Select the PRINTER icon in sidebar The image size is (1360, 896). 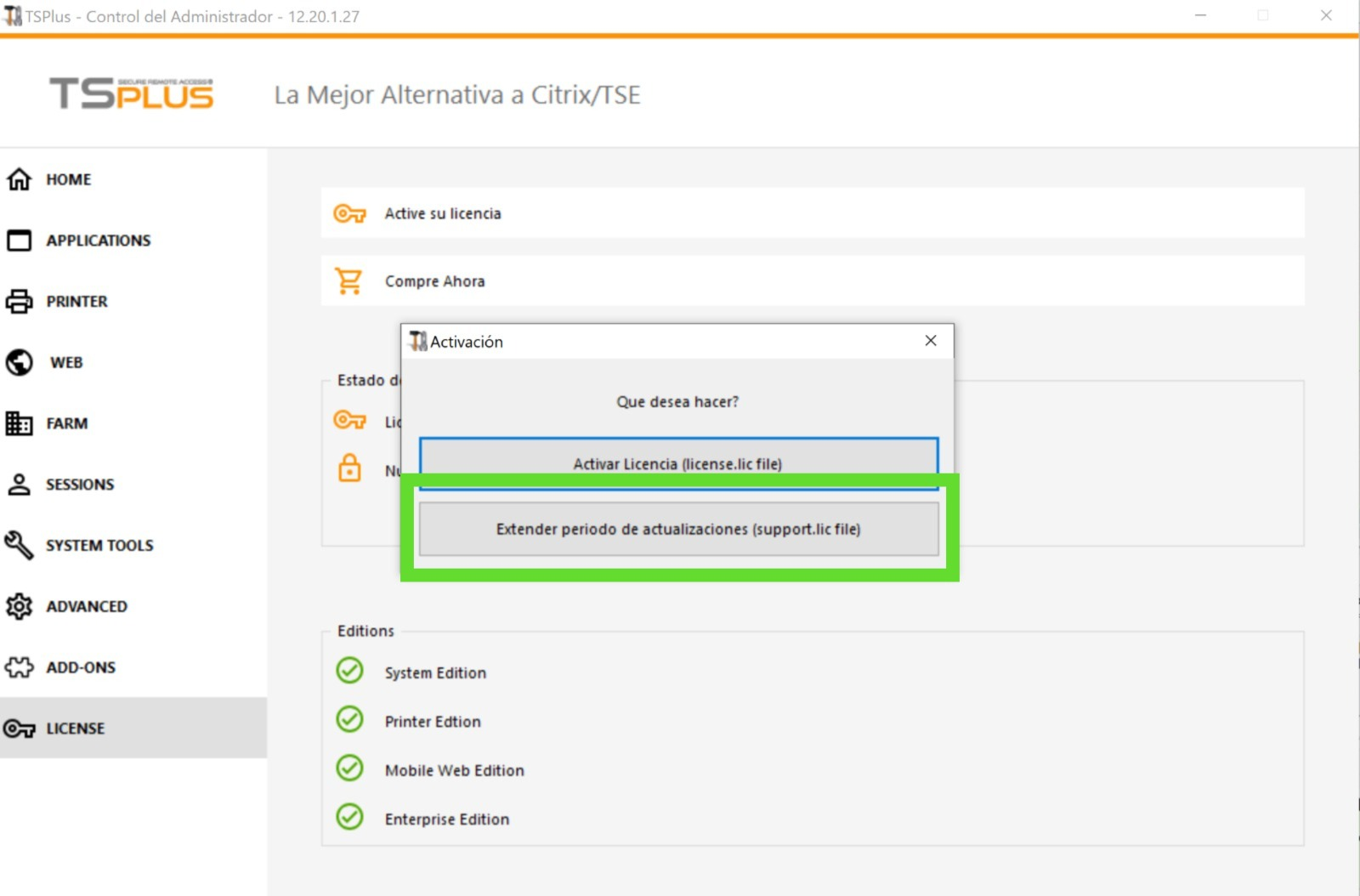tap(19, 302)
